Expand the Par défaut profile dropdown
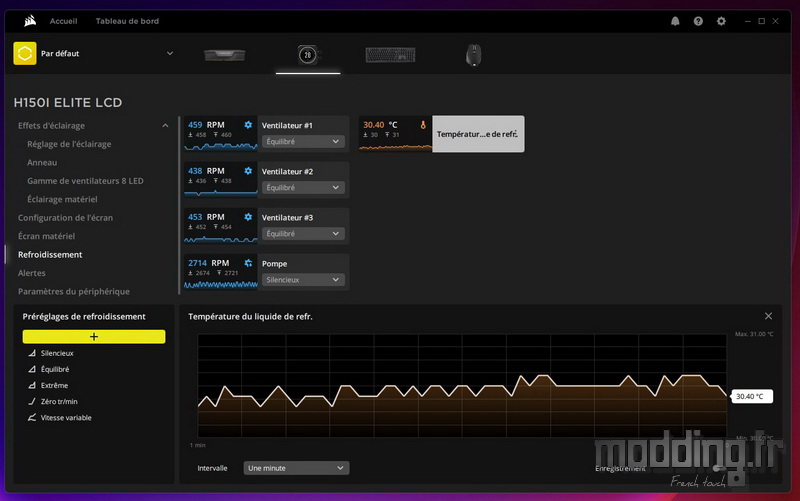 [x=170, y=53]
